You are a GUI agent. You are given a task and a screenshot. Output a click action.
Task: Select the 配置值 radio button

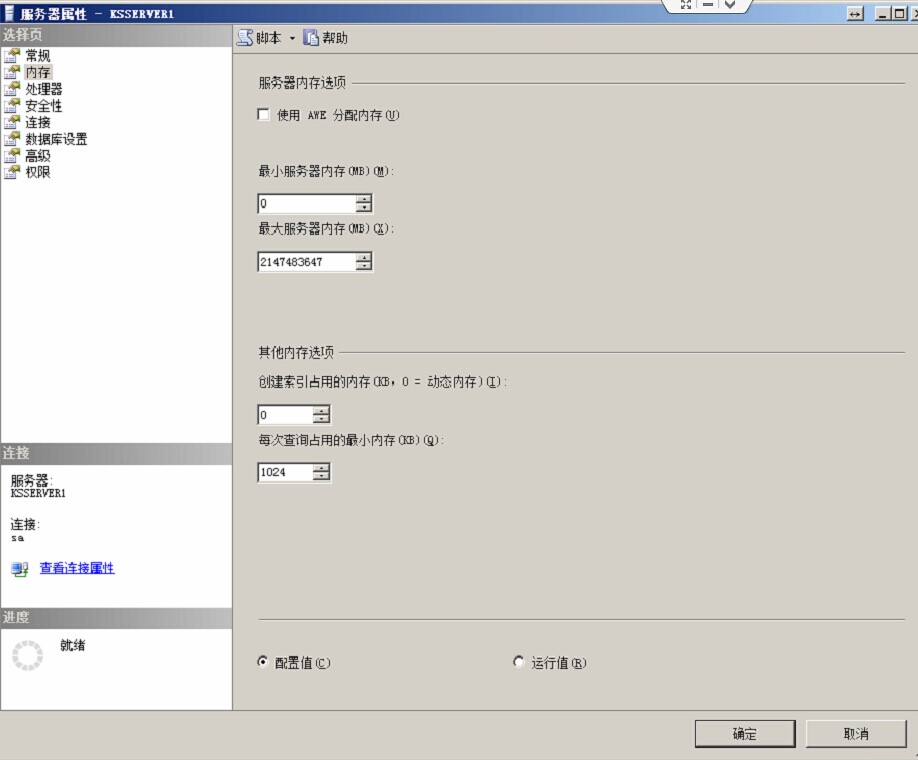(x=263, y=662)
